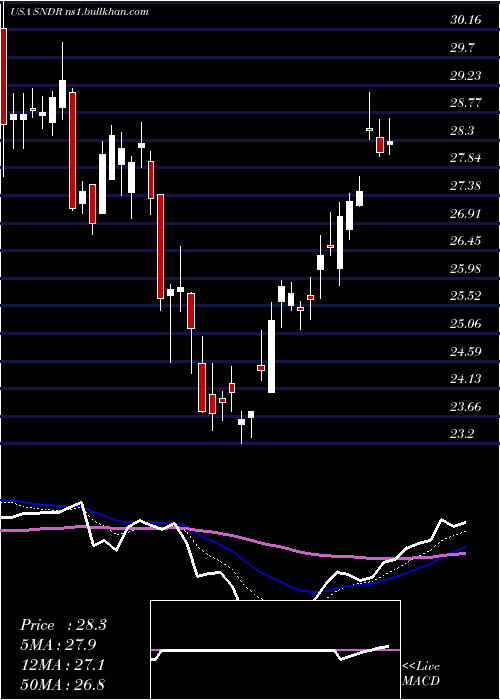
Task: Click the 28.77 price axis label
Action: click(466, 103)
